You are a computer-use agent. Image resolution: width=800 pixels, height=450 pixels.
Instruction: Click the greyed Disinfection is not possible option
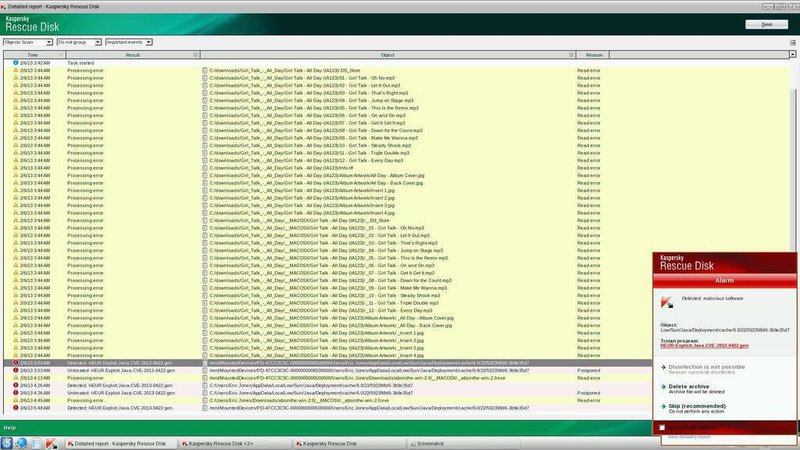(x=706, y=369)
